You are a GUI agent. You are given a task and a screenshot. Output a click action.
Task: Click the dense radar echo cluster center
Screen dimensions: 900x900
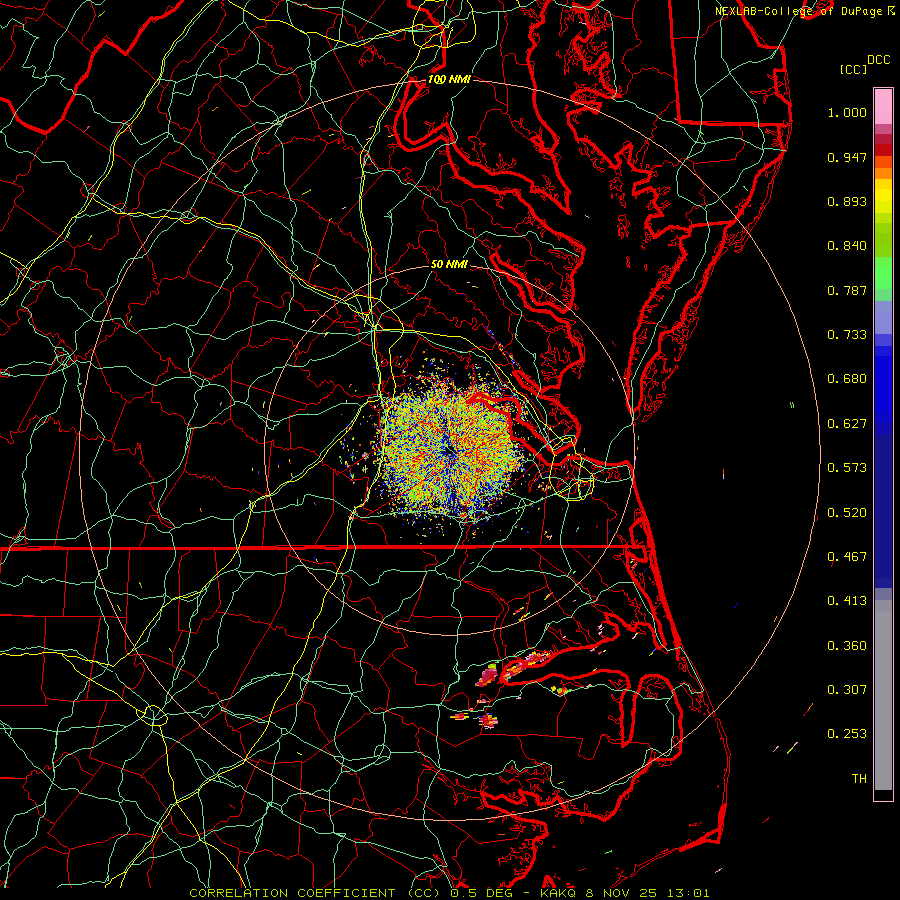pos(449,452)
